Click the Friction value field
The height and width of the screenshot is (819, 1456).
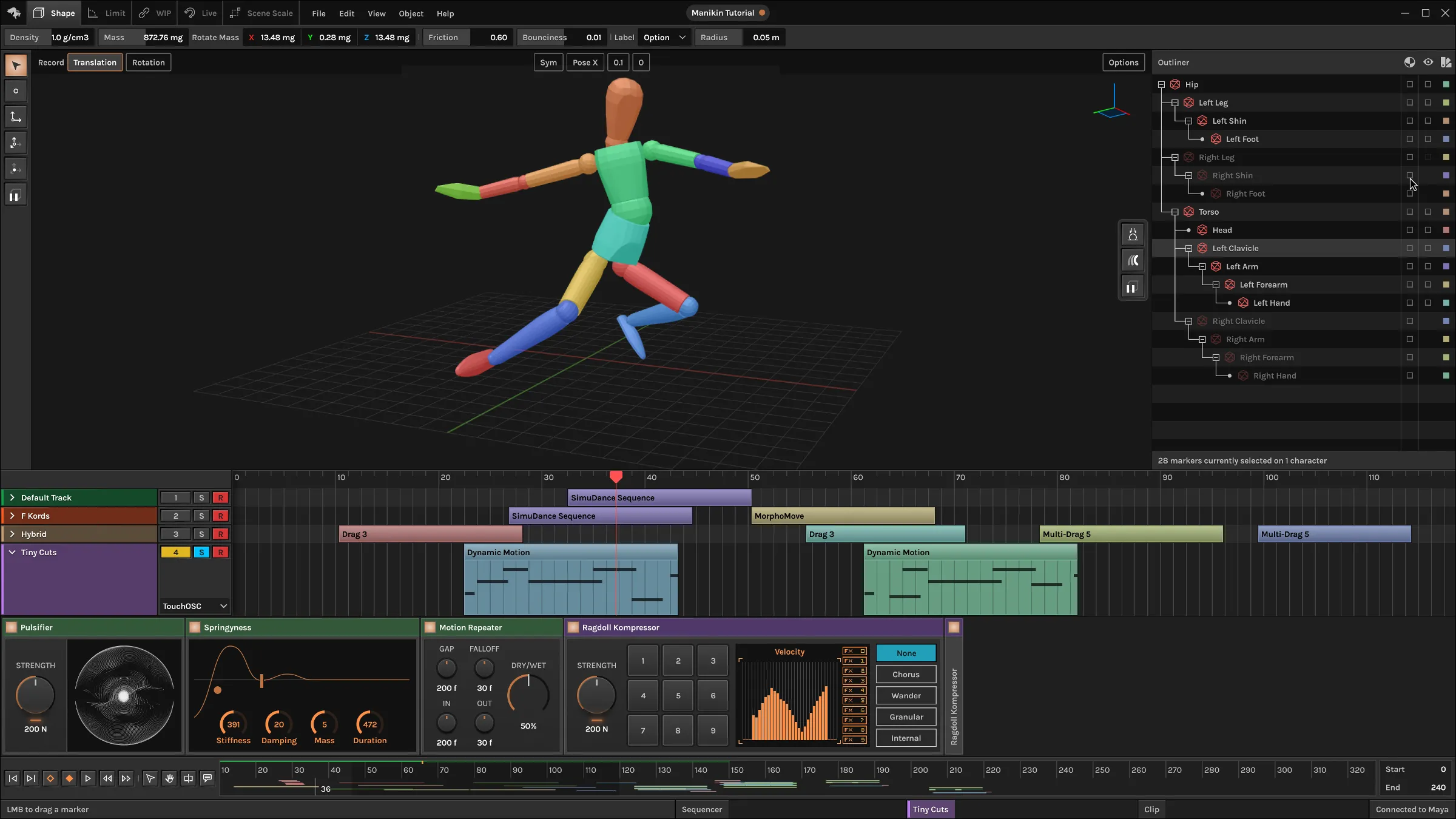pyautogui.click(x=468, y=37)
